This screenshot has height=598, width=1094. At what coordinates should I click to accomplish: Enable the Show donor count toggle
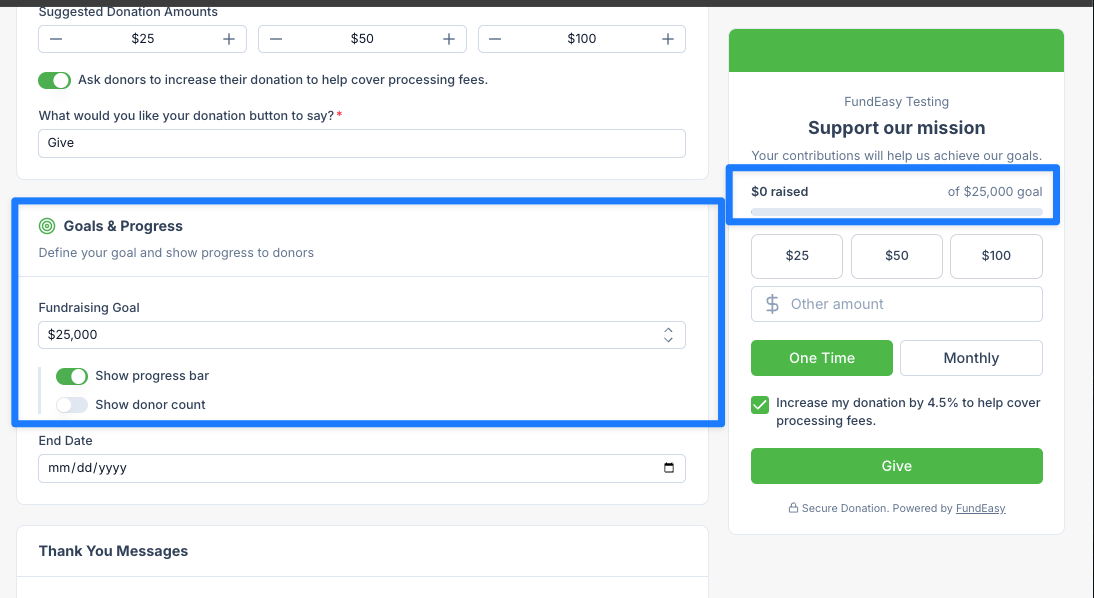[x=72, y=405]
